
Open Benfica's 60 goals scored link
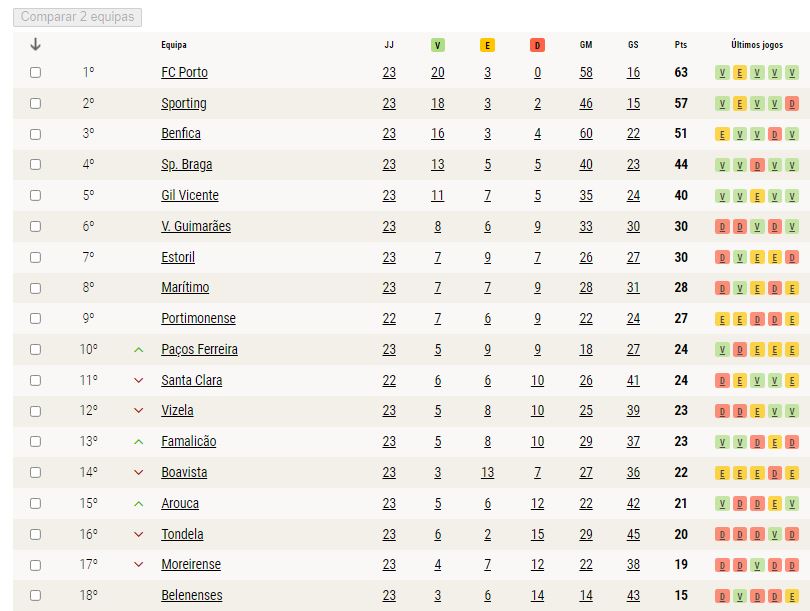tap(586, 134)
